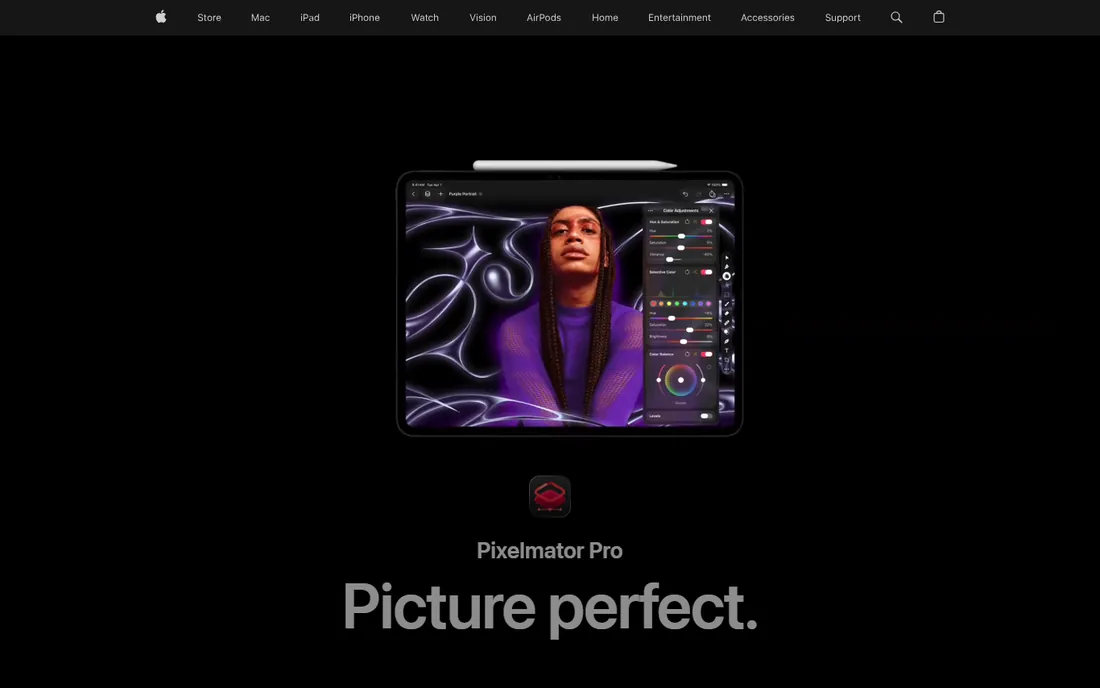Go to the Accessories link
The width and height of the screenshot is (1100, 688).
coord(767,18)
